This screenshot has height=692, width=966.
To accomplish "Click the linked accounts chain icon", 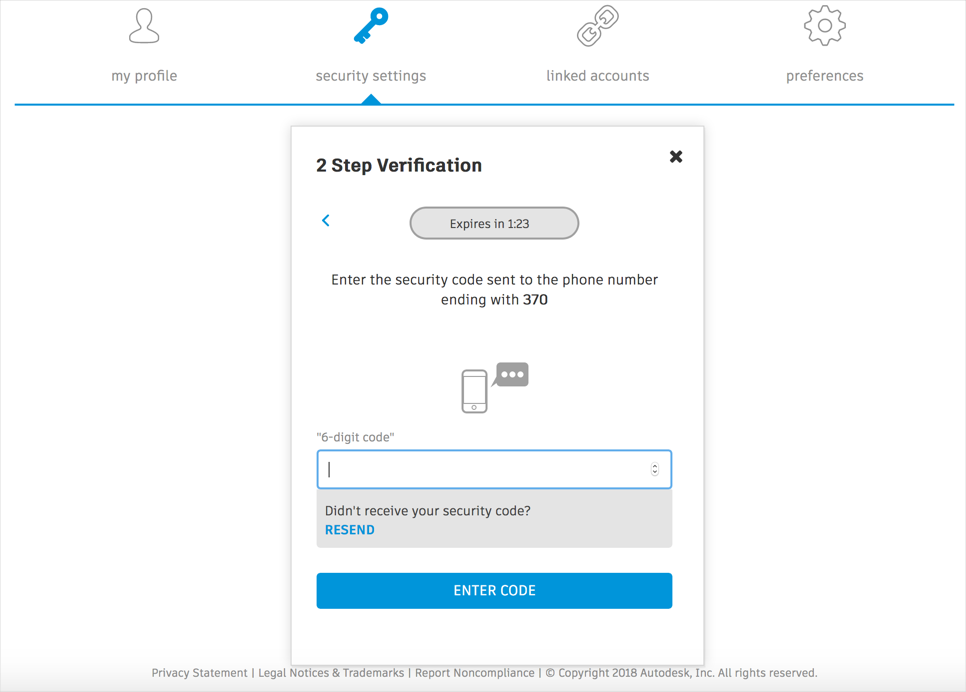I will tap(598, 27).
